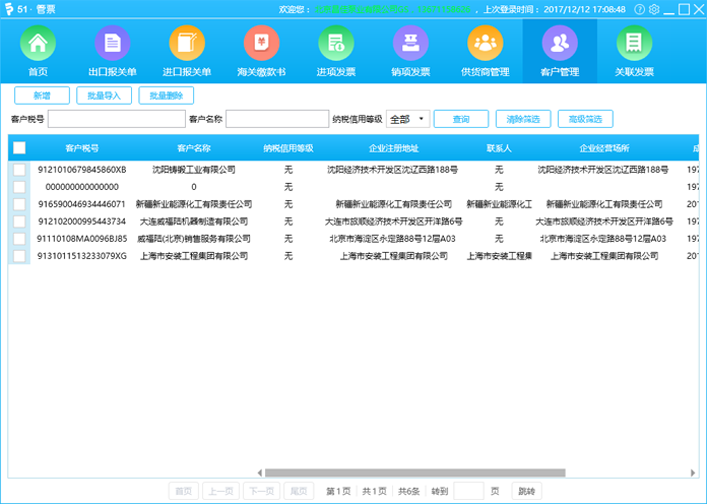Check the row for 沈阳铸锻工业有限公司
707x504 pixels.
tap(20, 170)
